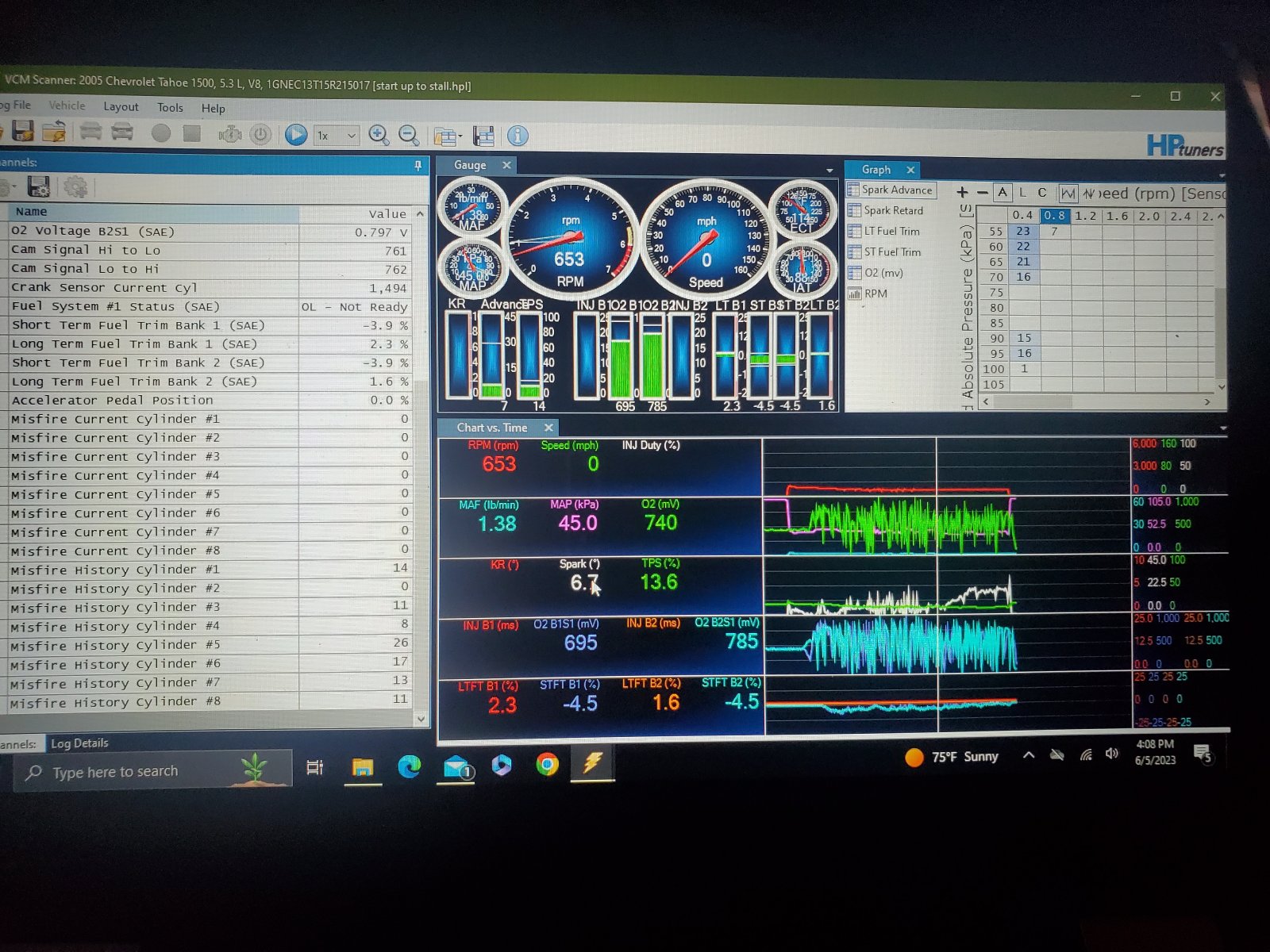
Task: Select the Accelerator Pedal Position row
Action: [210, 401]
